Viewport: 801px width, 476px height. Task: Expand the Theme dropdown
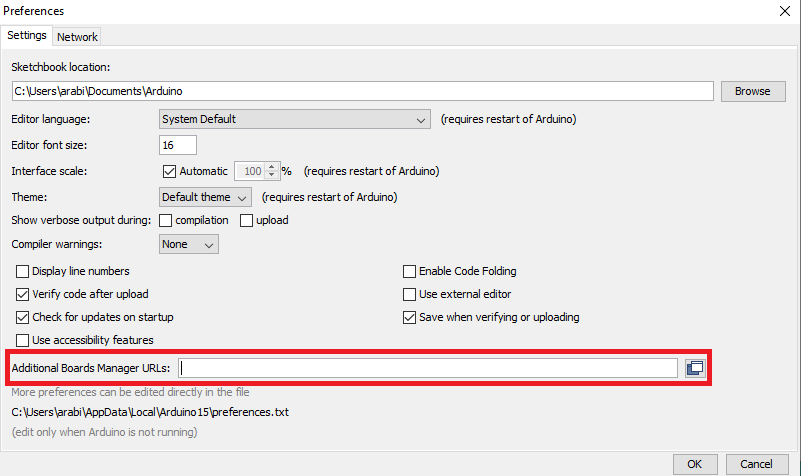point(205,197)
